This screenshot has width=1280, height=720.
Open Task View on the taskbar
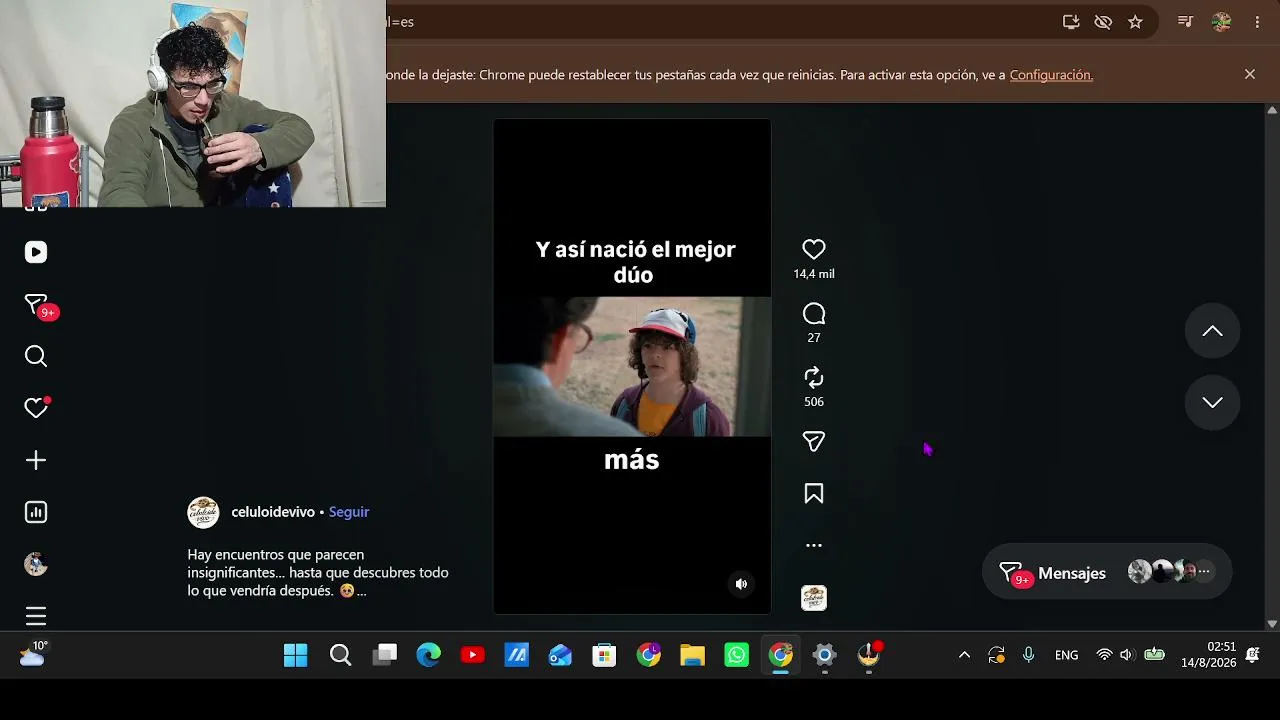[385, 655]
